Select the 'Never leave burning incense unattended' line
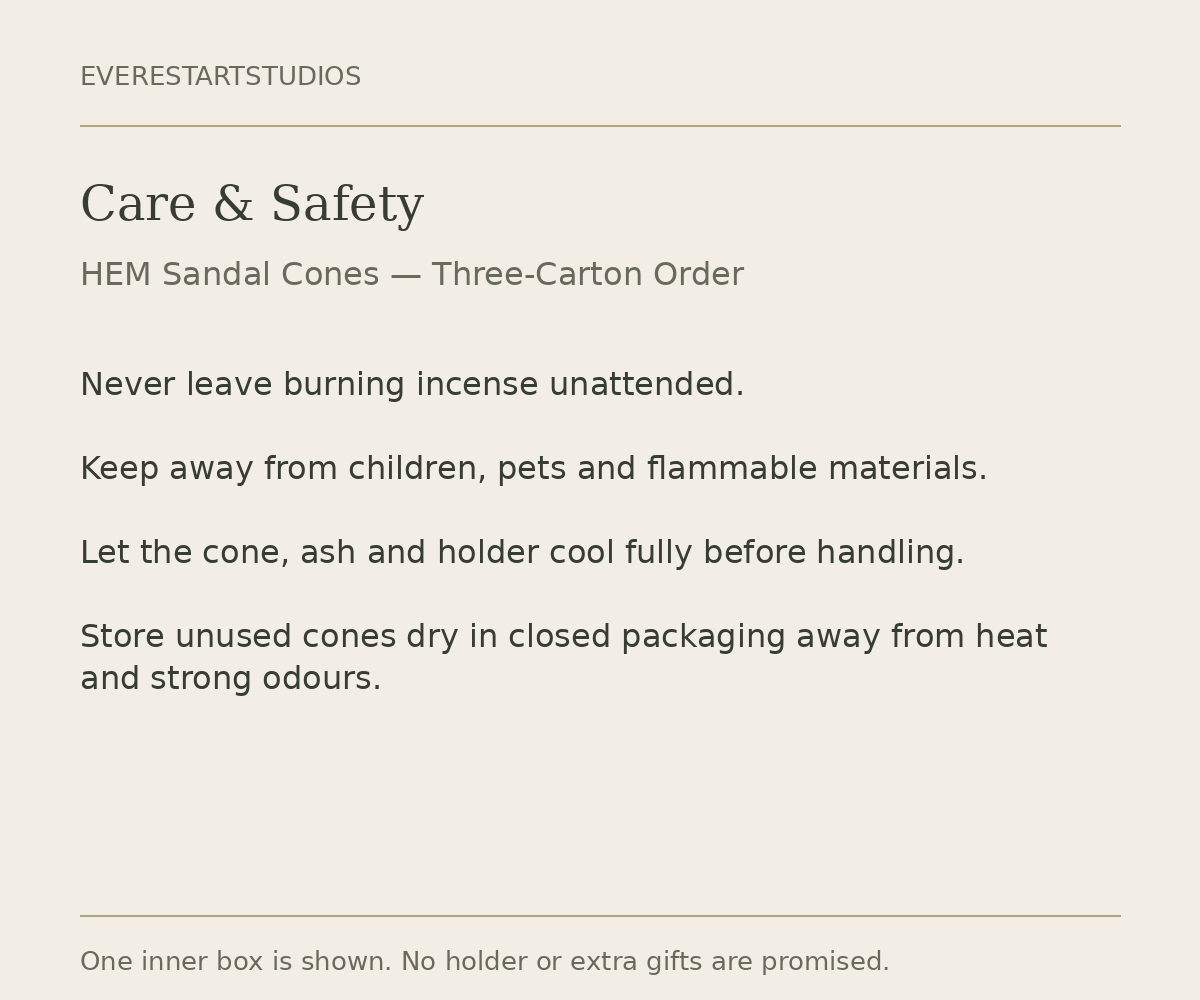This screenshot has width=1200, height=1000. 412,385
